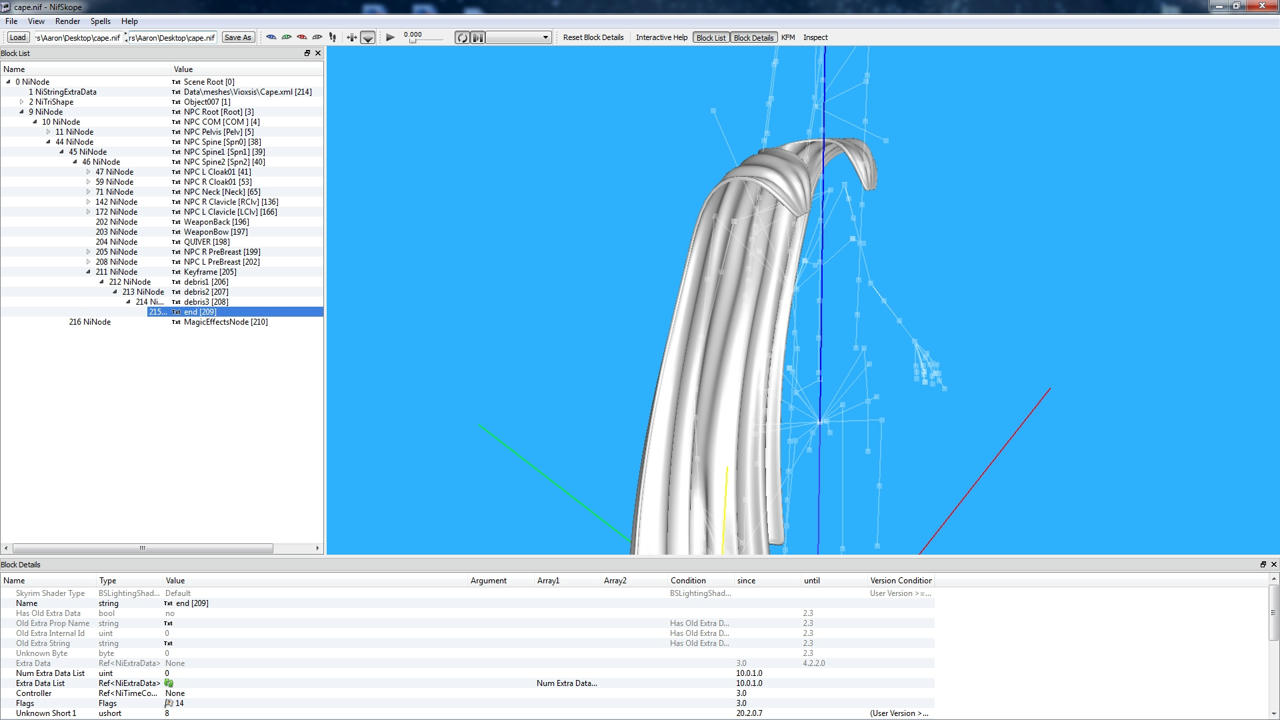Float the Block Details panel
The width and height of the screenshot is (1280, 720).
tap(1262, 564)
